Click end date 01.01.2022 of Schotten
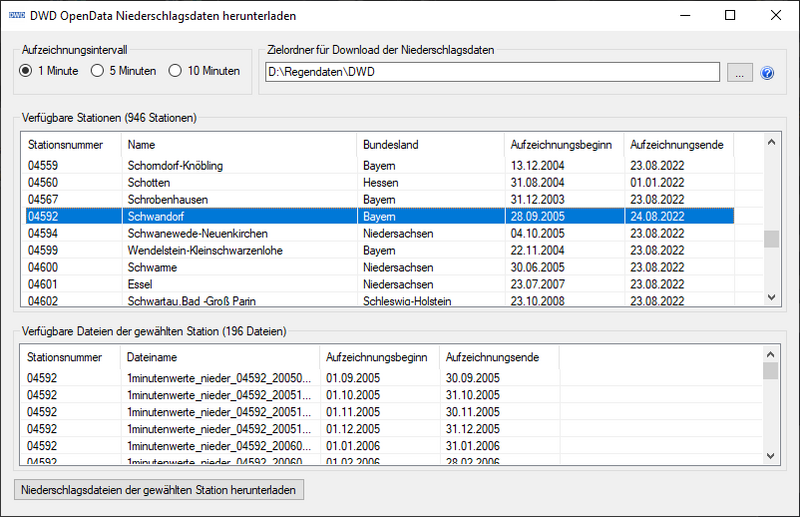800x517 pixels. [657, 182]
